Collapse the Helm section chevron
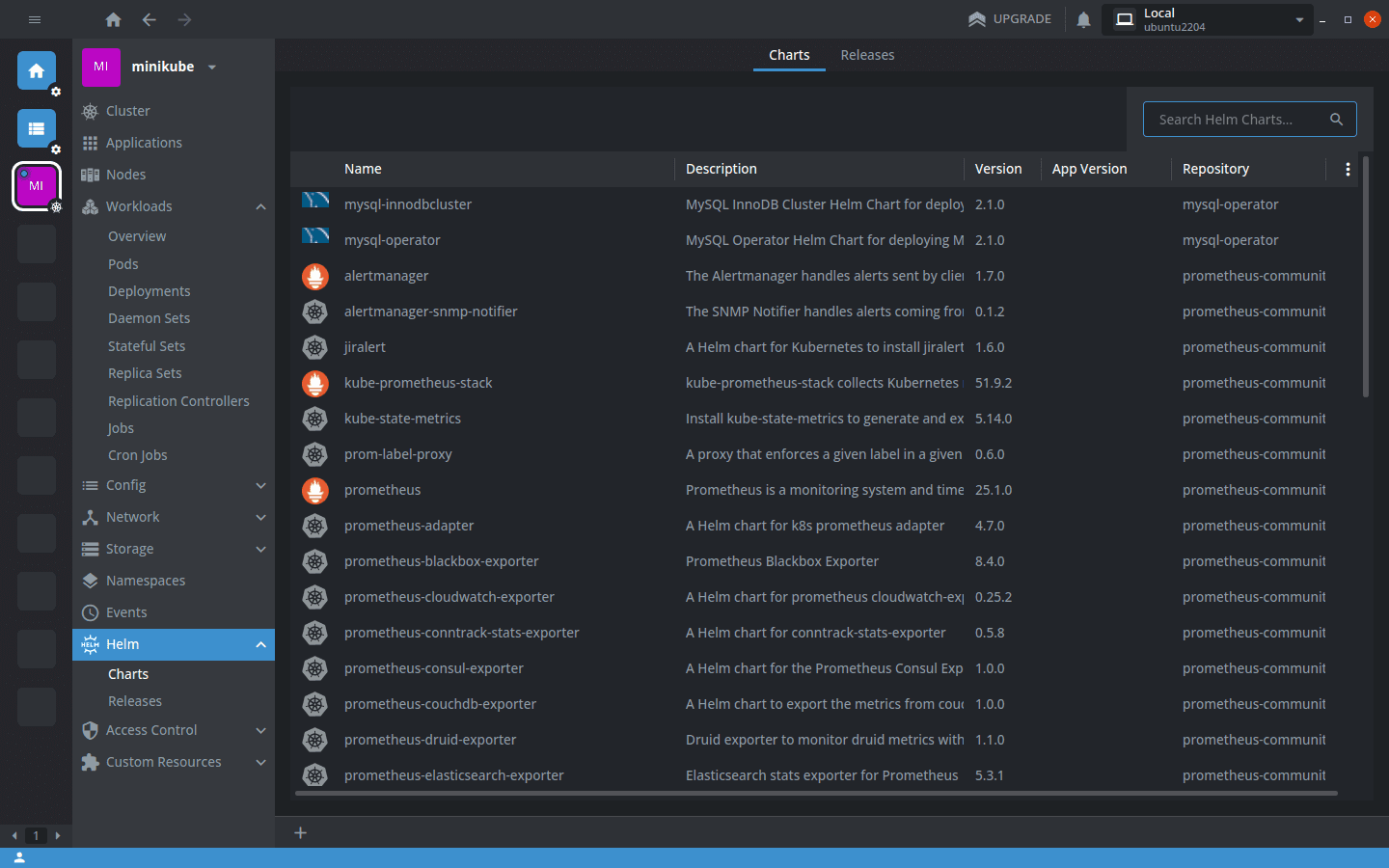Screen dimensions: 1389x868 point(260,644)
